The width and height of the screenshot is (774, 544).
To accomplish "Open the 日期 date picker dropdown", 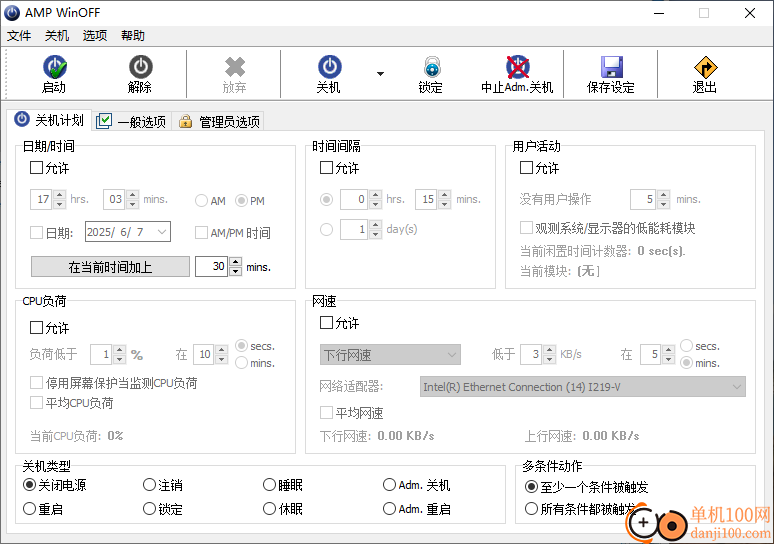I will 161,232.
